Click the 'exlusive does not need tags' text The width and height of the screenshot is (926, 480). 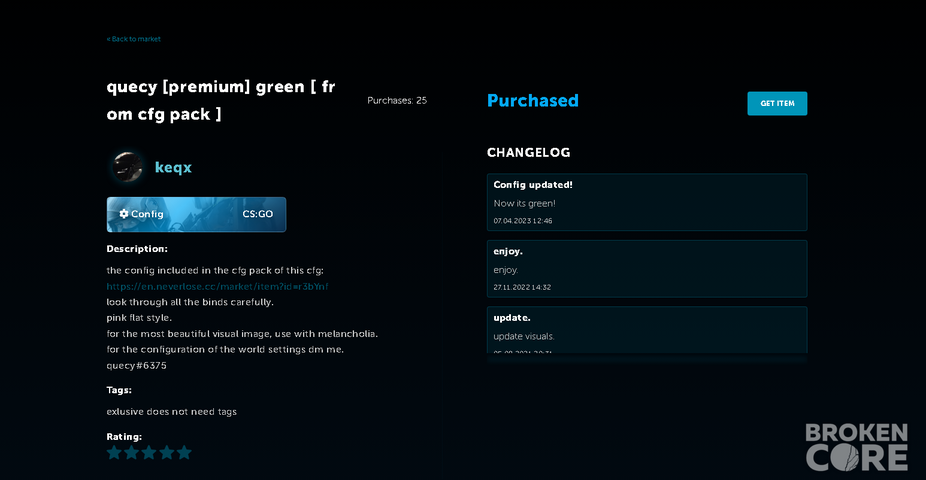click(171, 412)
